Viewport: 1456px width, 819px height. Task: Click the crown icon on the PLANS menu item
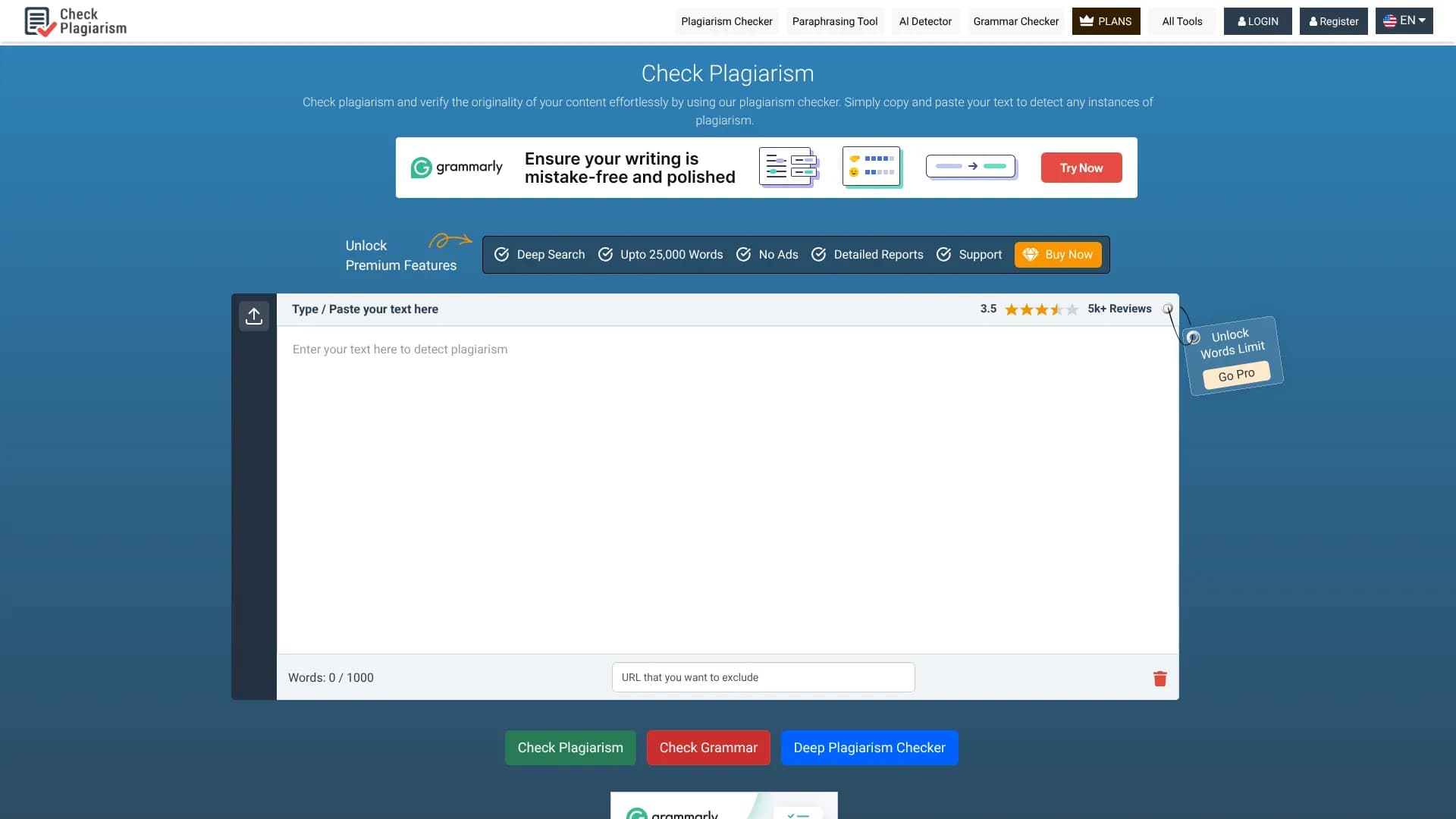[x=1086, y=20]
